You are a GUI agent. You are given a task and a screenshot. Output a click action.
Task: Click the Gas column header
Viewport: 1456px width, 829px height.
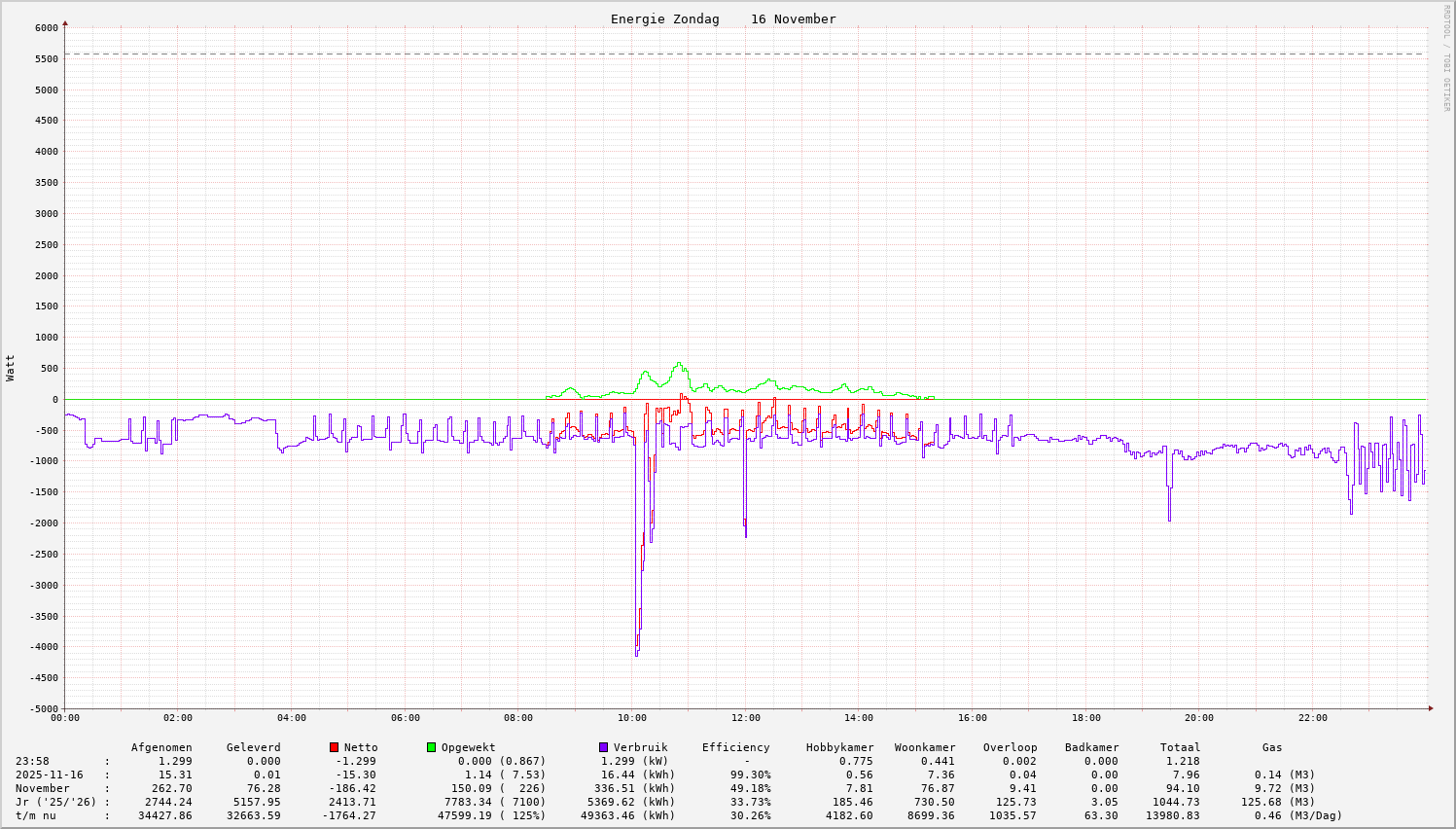[1272, 747]
